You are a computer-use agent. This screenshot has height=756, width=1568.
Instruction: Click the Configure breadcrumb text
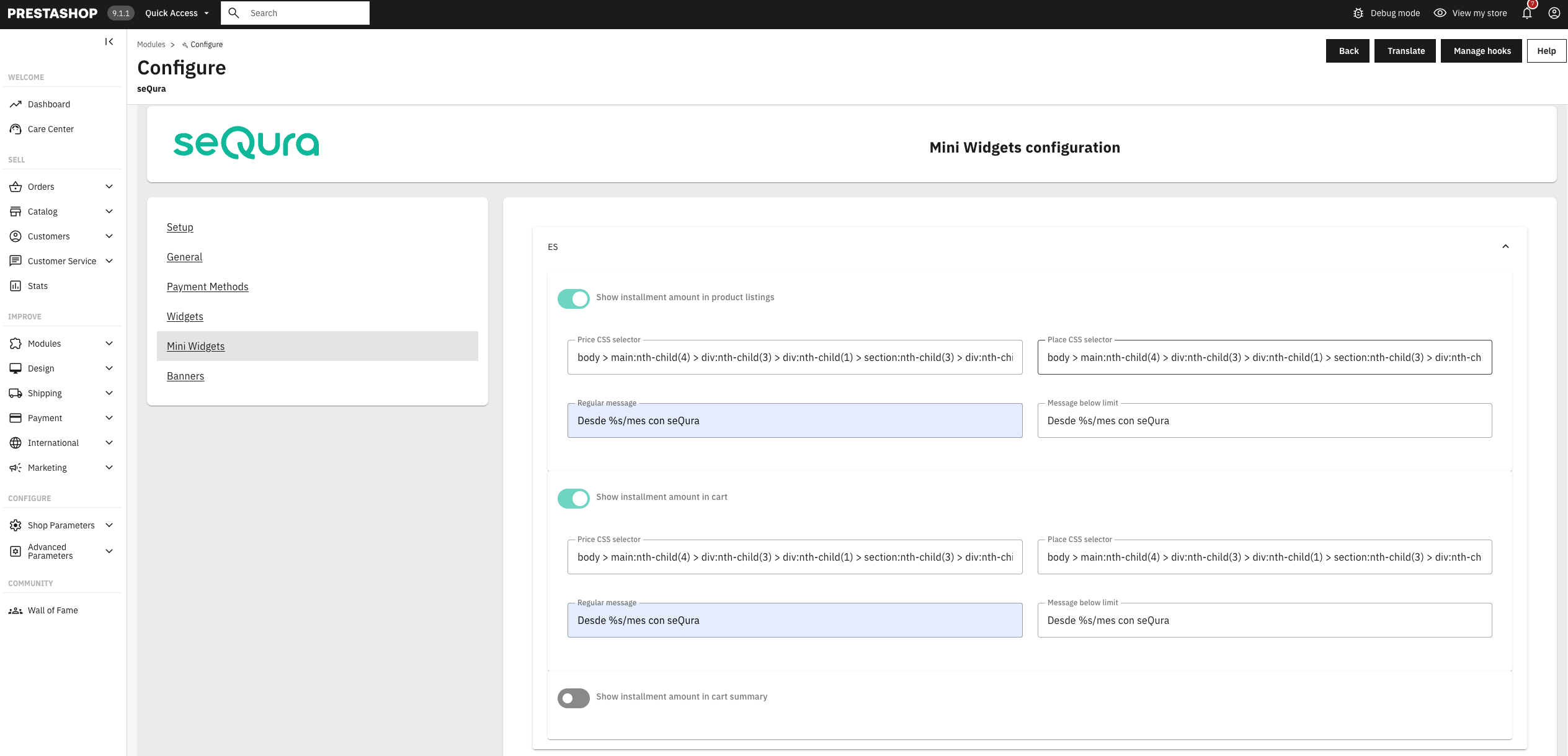point(207,45)
